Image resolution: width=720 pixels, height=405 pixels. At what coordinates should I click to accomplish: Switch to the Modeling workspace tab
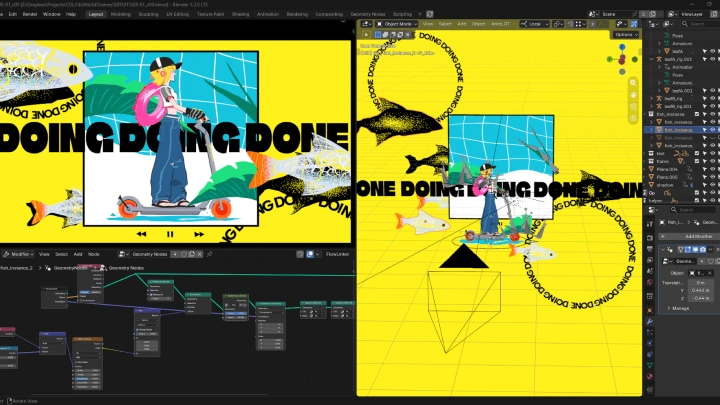tap(121, 14)
